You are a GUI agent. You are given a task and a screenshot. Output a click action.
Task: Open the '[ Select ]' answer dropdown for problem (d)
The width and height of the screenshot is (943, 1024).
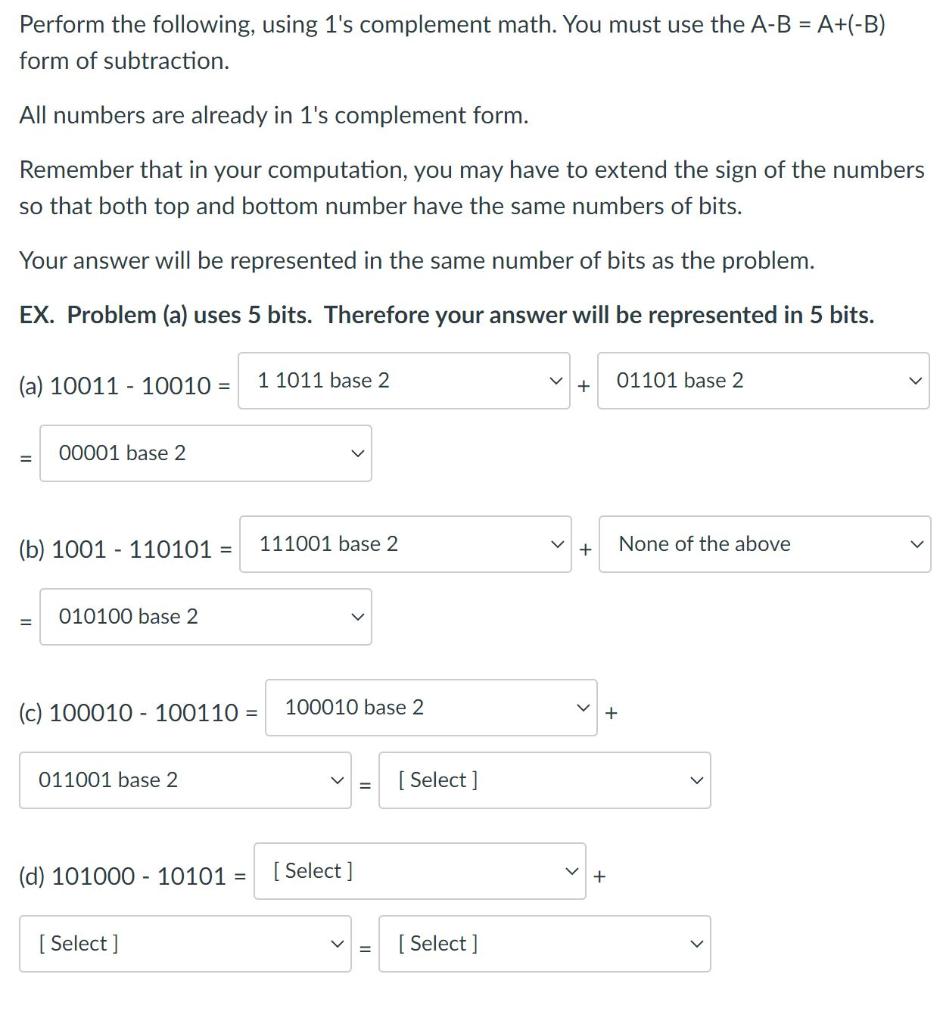point(543,942)
